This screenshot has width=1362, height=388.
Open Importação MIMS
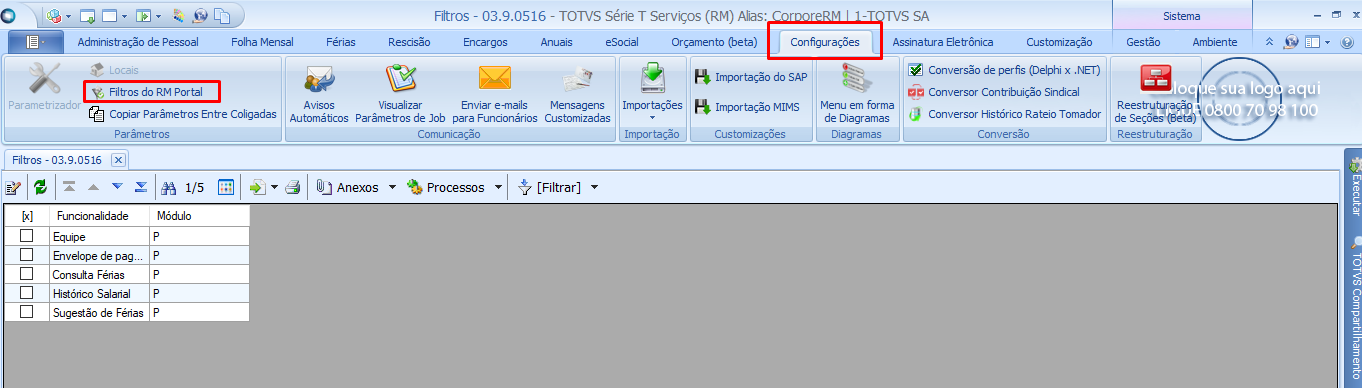[x=746, y=107]
